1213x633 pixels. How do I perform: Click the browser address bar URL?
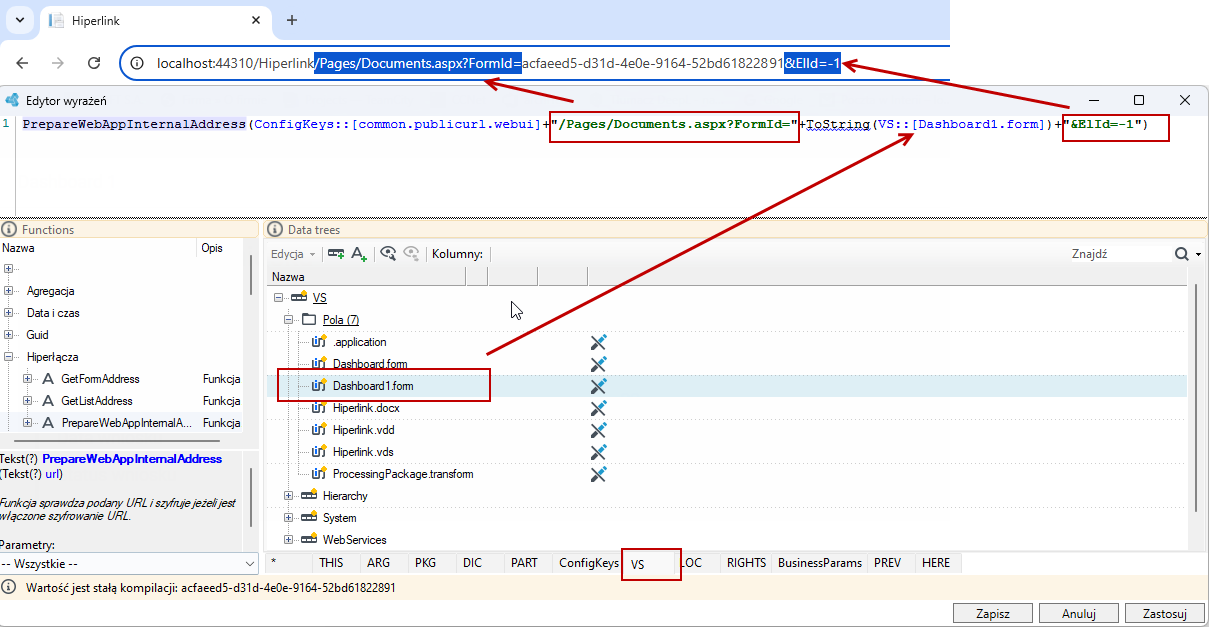coord(498,63)
